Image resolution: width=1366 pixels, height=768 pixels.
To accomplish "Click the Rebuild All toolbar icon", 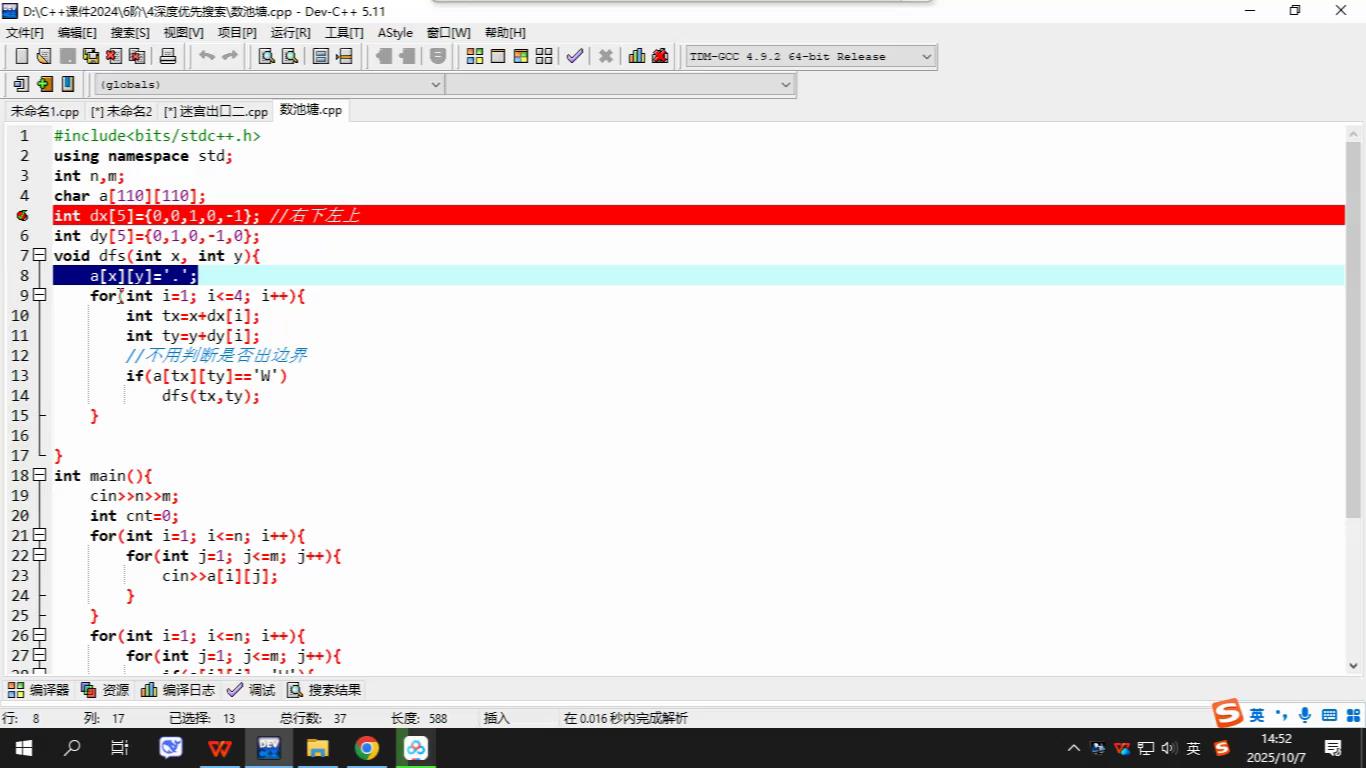I will click(544, 57).
